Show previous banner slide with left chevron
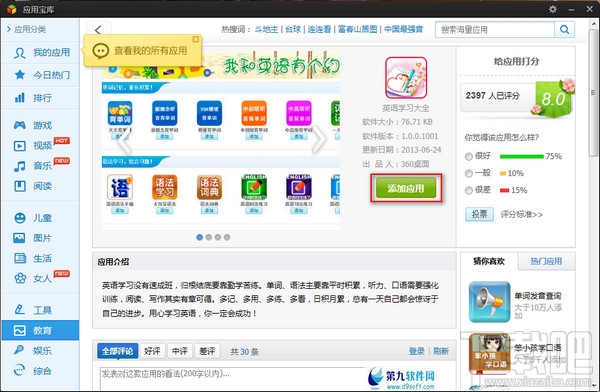Image resolution: width=600 pixels, height=392 pixels. pos(124,140)
